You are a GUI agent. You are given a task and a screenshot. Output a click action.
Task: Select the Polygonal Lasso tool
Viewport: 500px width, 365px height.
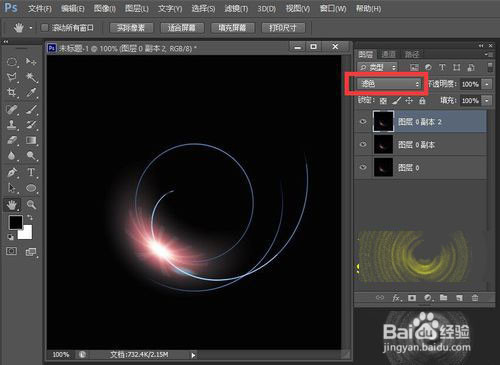tap(12, 77)
